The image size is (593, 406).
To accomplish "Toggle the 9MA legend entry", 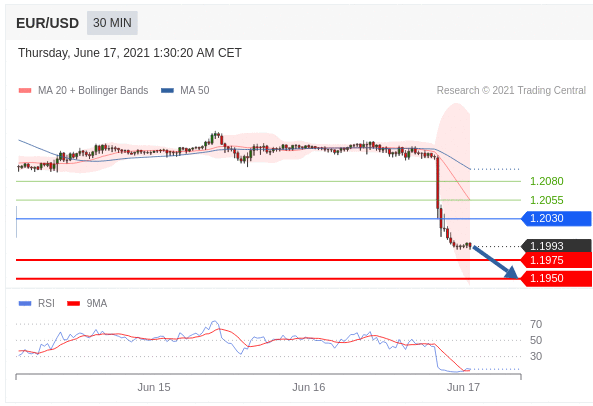I will (87, 303).
